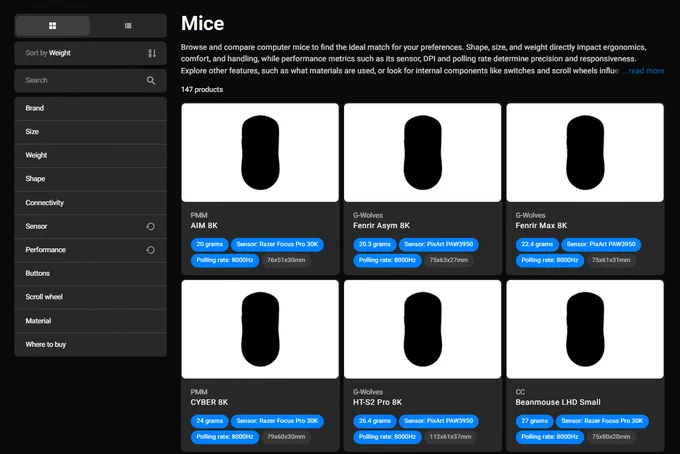Expand the Size filter

pyautogui.click(x=90, y=132)
